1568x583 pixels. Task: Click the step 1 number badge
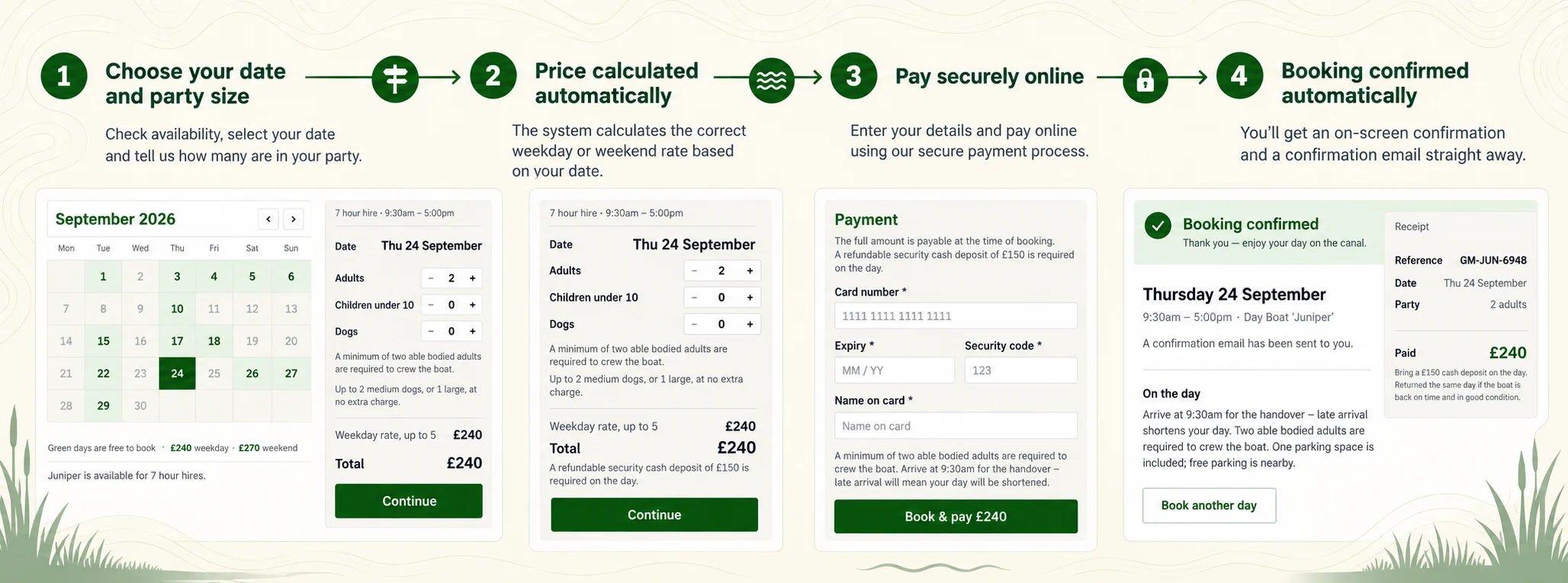point(64,76)
